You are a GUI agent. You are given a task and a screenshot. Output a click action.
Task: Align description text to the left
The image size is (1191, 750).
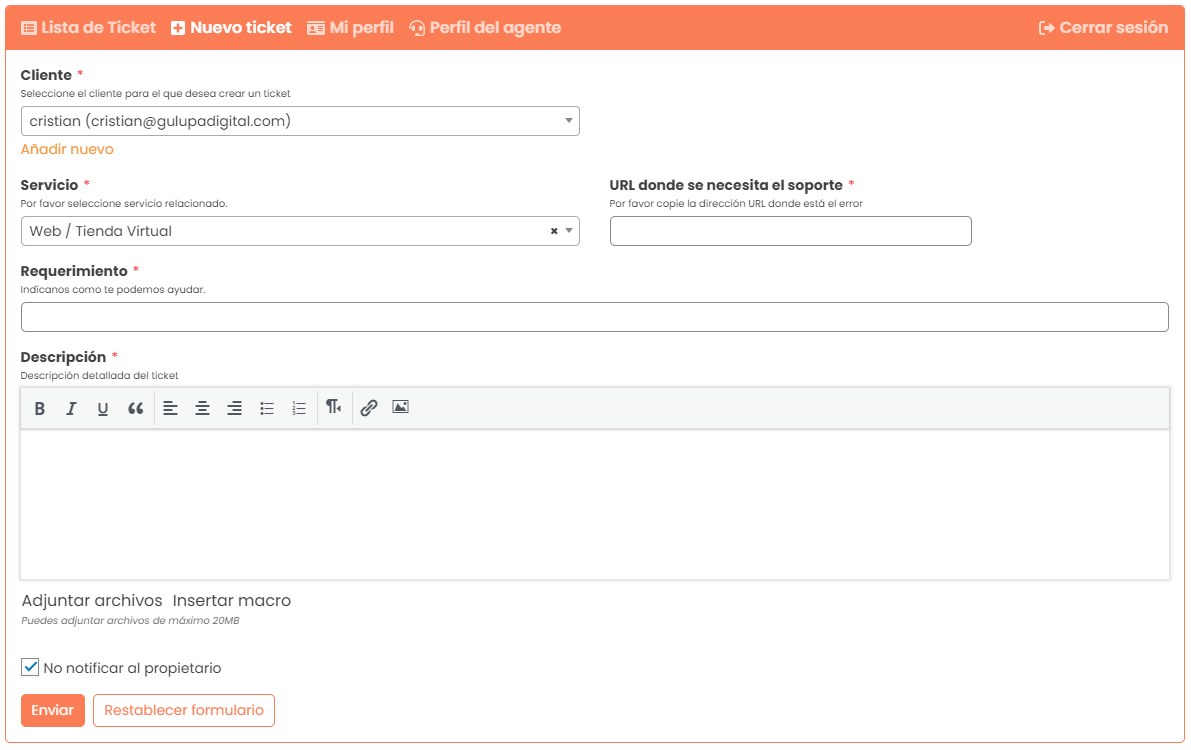click(x=170, y=409)
